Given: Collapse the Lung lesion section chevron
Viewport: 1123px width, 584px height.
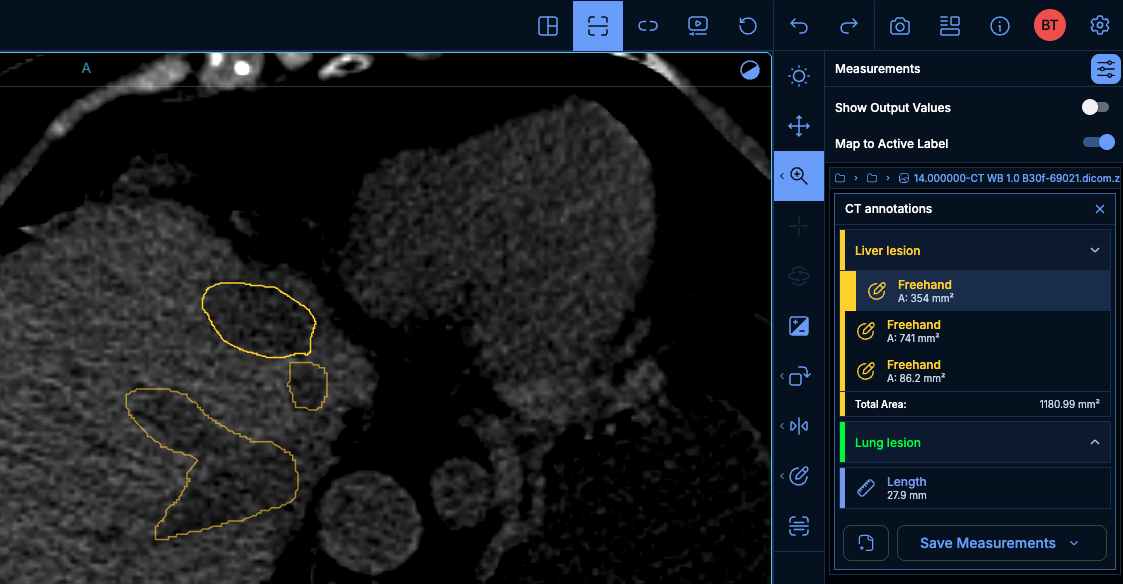Looking at the screenshot, I should tap(1095, 443).
